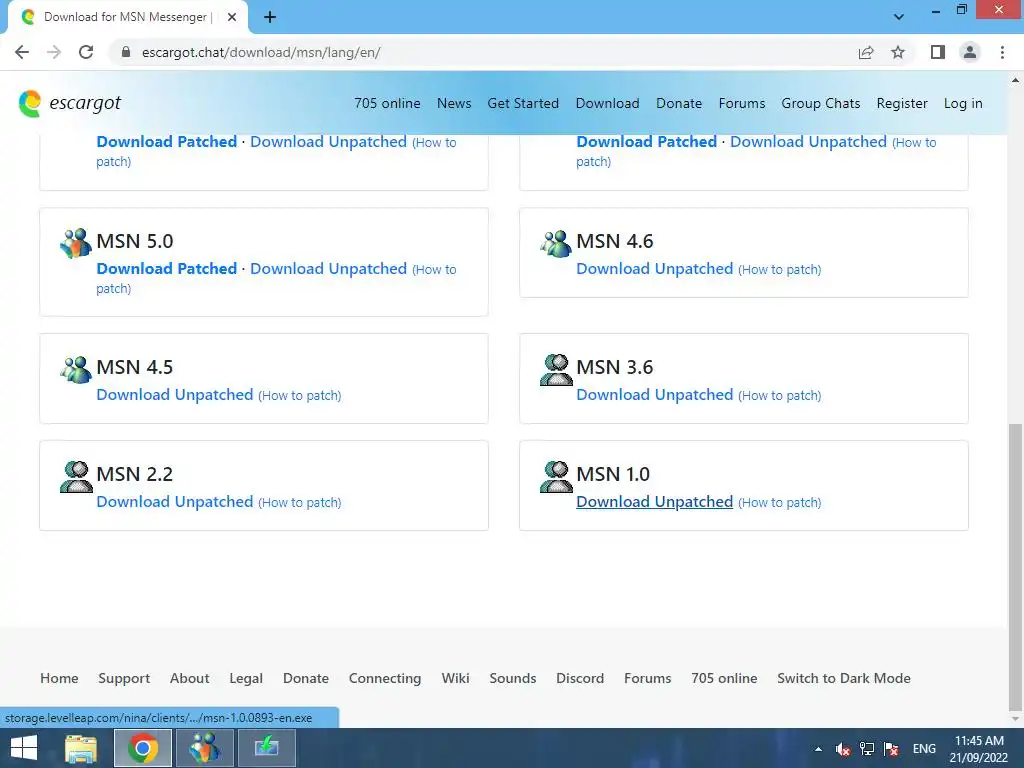1024x768 pixels.
Task: Download Unpatched for MSN 5.0
Action: [x=328, y=268]
